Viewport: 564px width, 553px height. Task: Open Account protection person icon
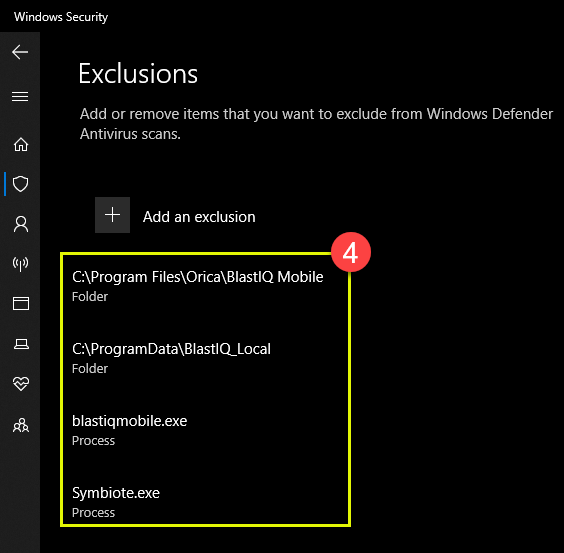(21, 224)
